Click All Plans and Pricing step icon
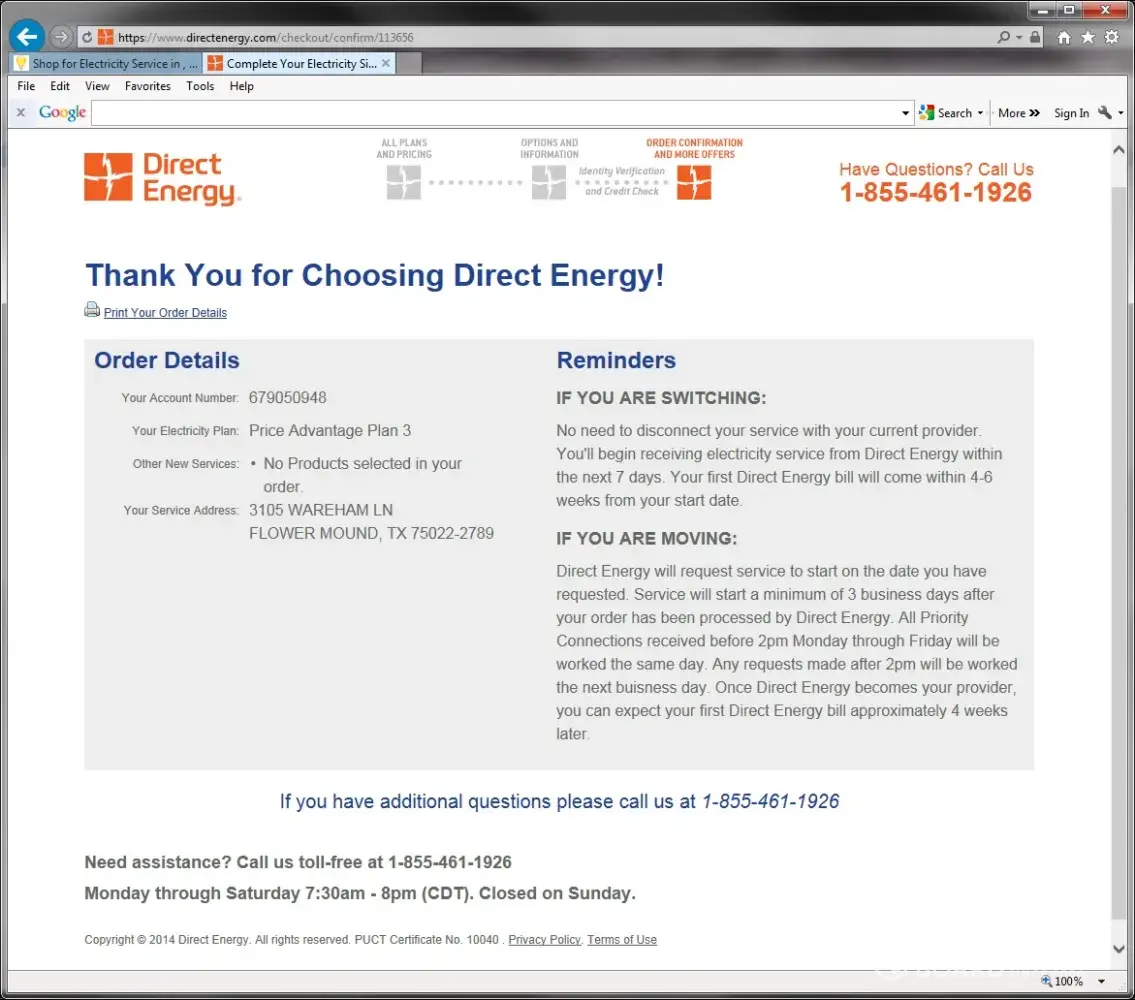1135x1000 pixels. 403,182
